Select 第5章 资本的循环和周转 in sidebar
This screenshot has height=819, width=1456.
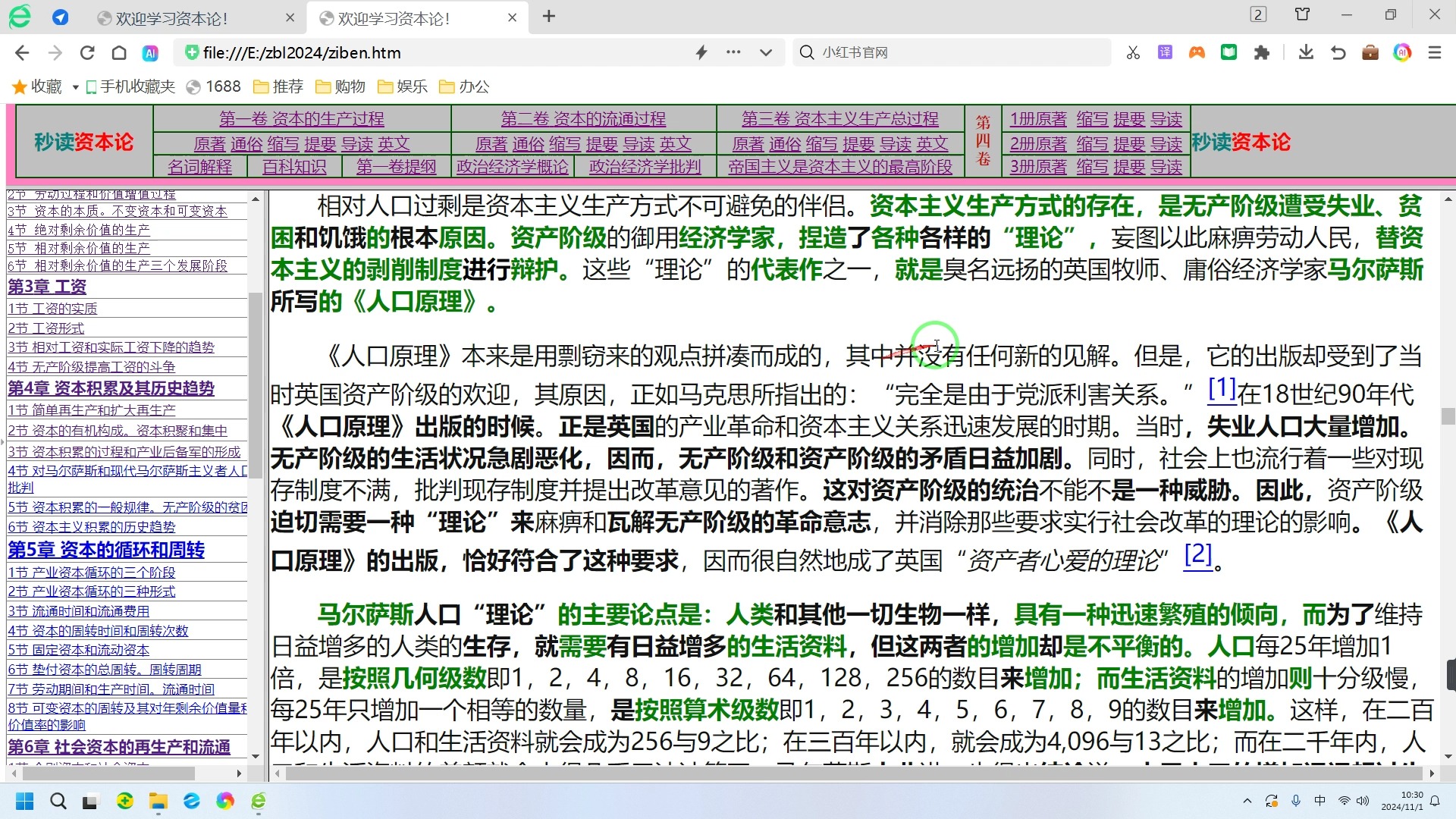point(106,550)
